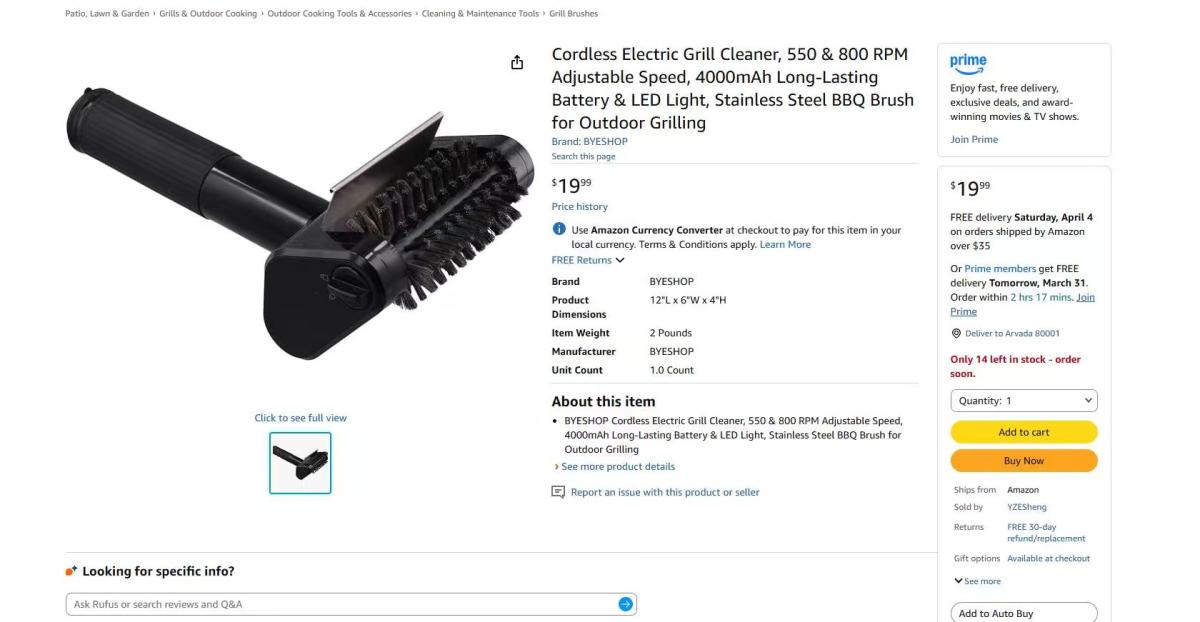Open the Price history link
The width and height of the screenshot is (1200, 622).
pyautogui.click(x=580, y=207)
